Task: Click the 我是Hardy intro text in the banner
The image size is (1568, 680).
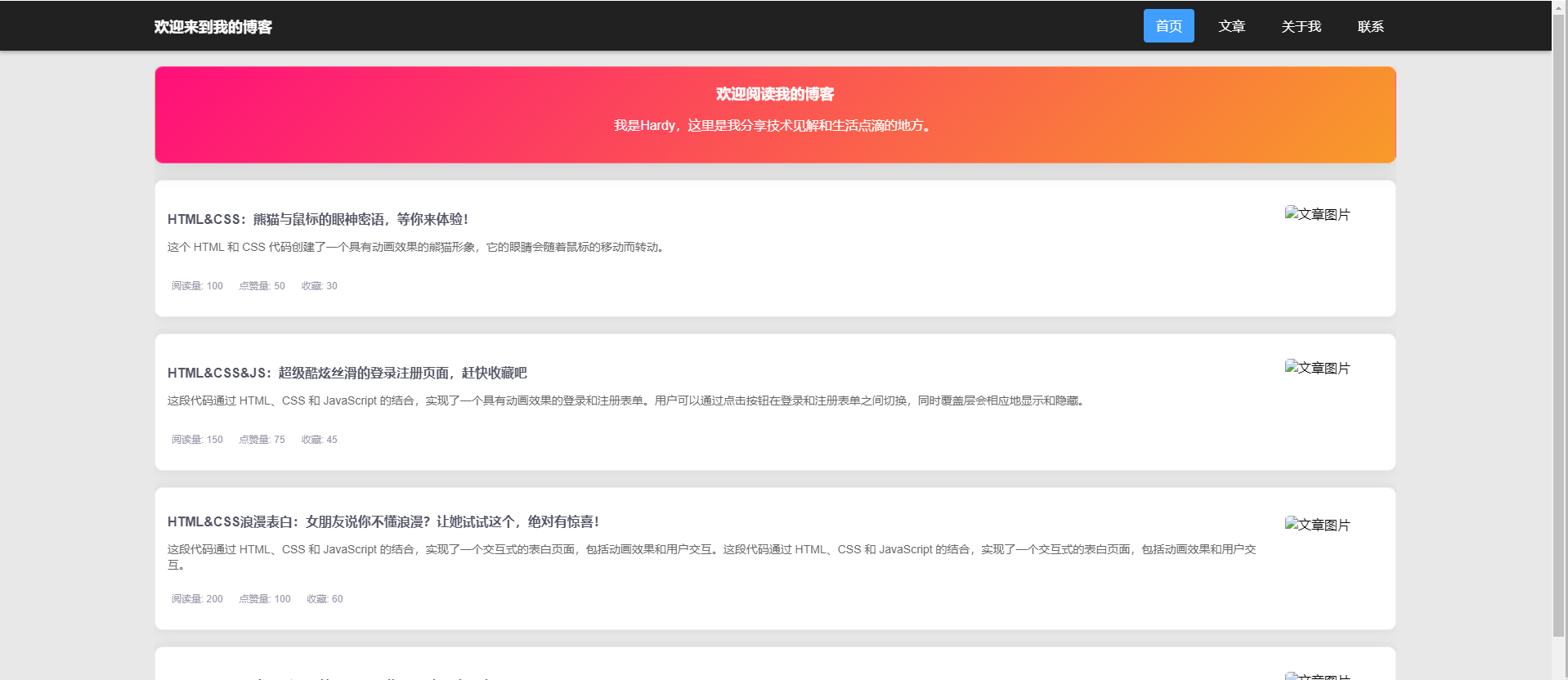Action: point(775,125)
